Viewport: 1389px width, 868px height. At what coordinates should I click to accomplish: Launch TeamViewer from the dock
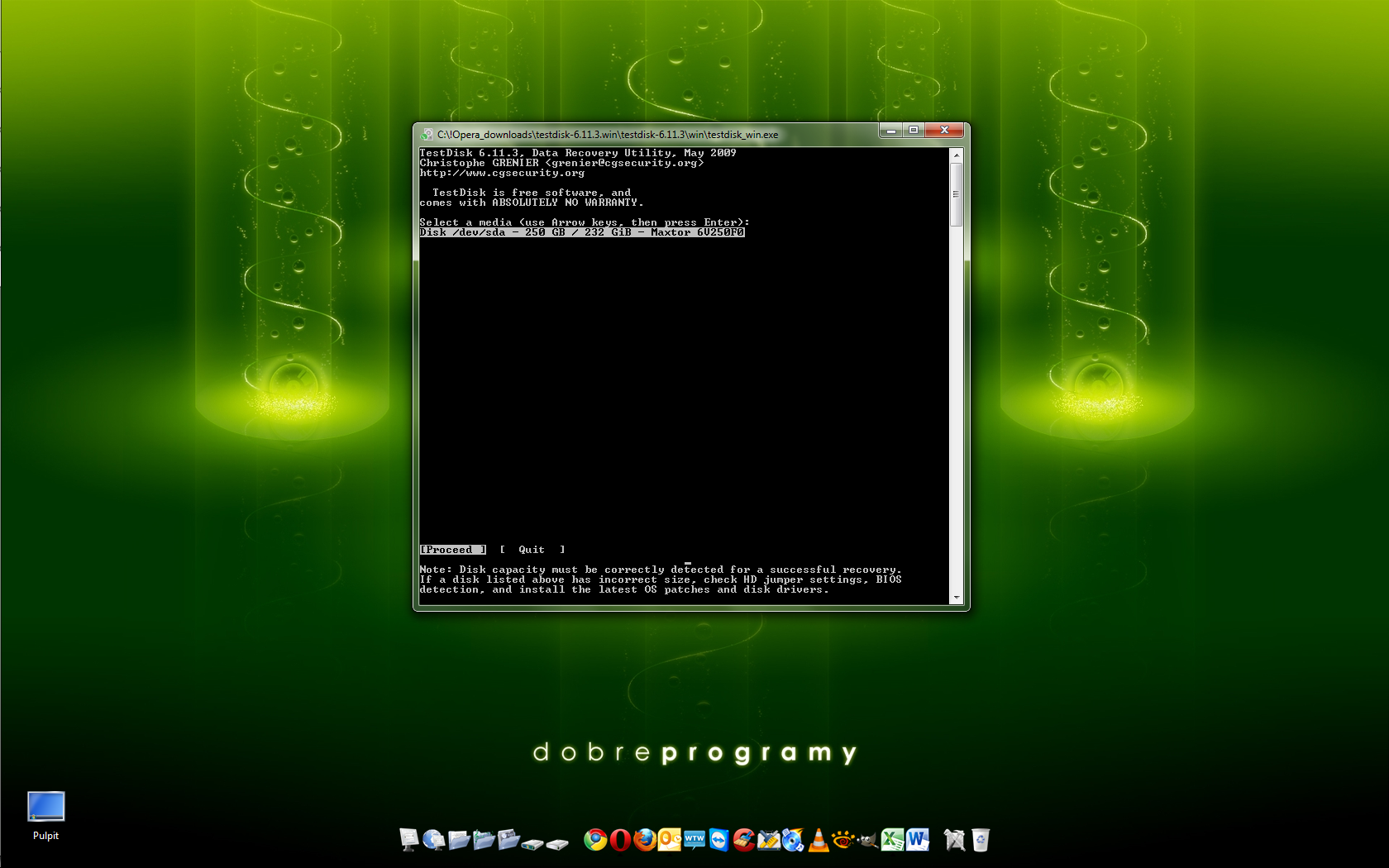719,840
